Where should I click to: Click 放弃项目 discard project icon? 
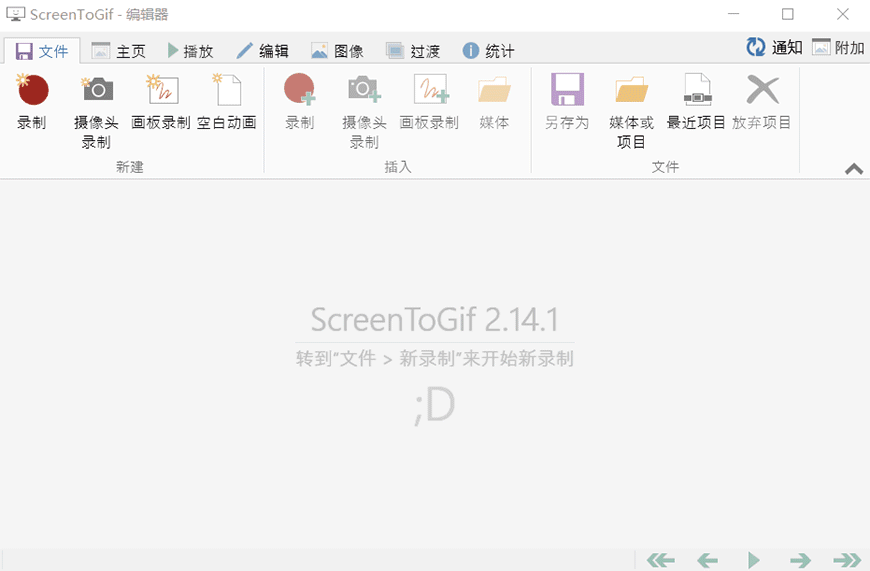(x=762, y=91)
